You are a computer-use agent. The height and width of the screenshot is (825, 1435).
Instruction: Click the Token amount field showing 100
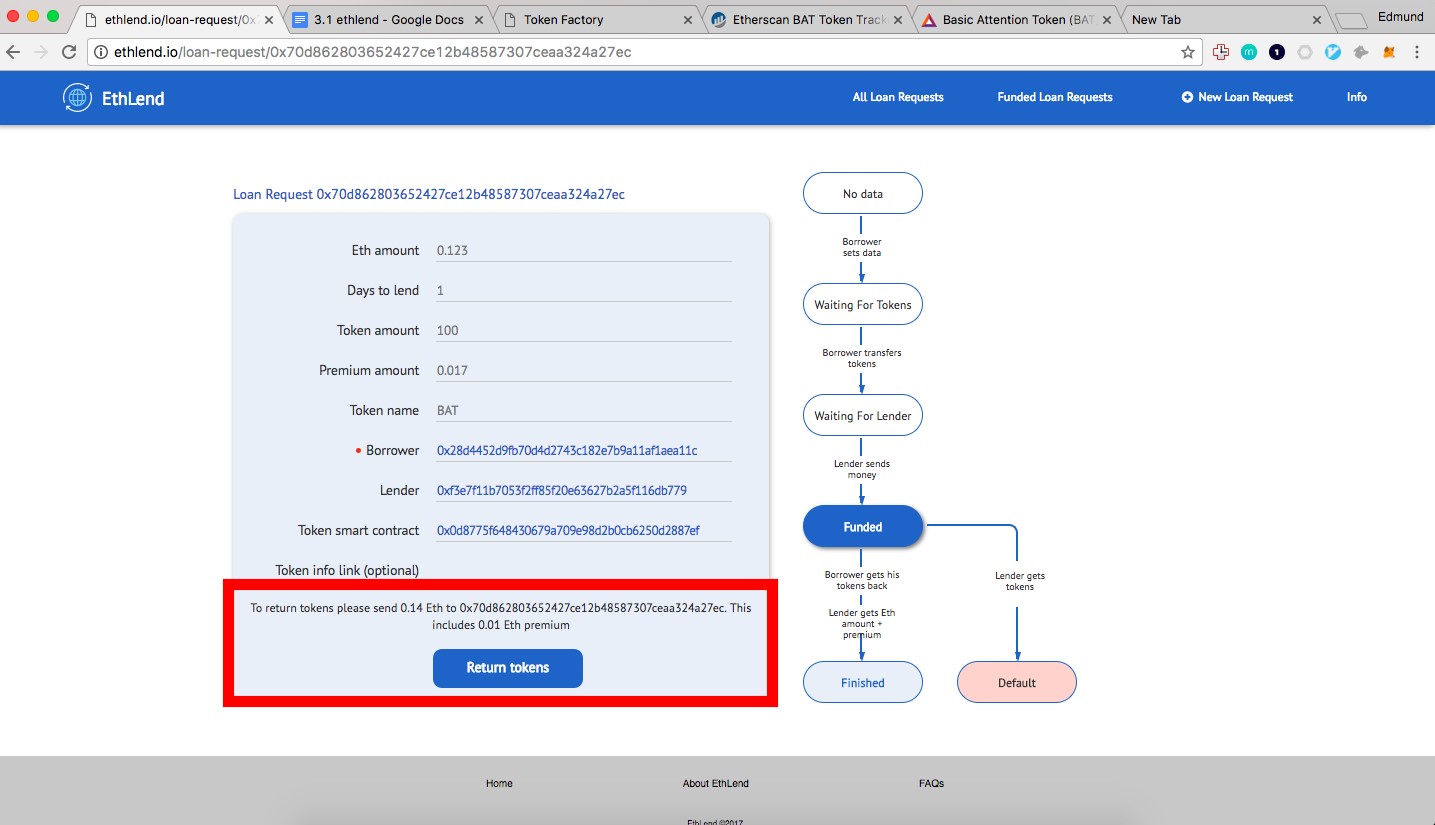[584, 330]
